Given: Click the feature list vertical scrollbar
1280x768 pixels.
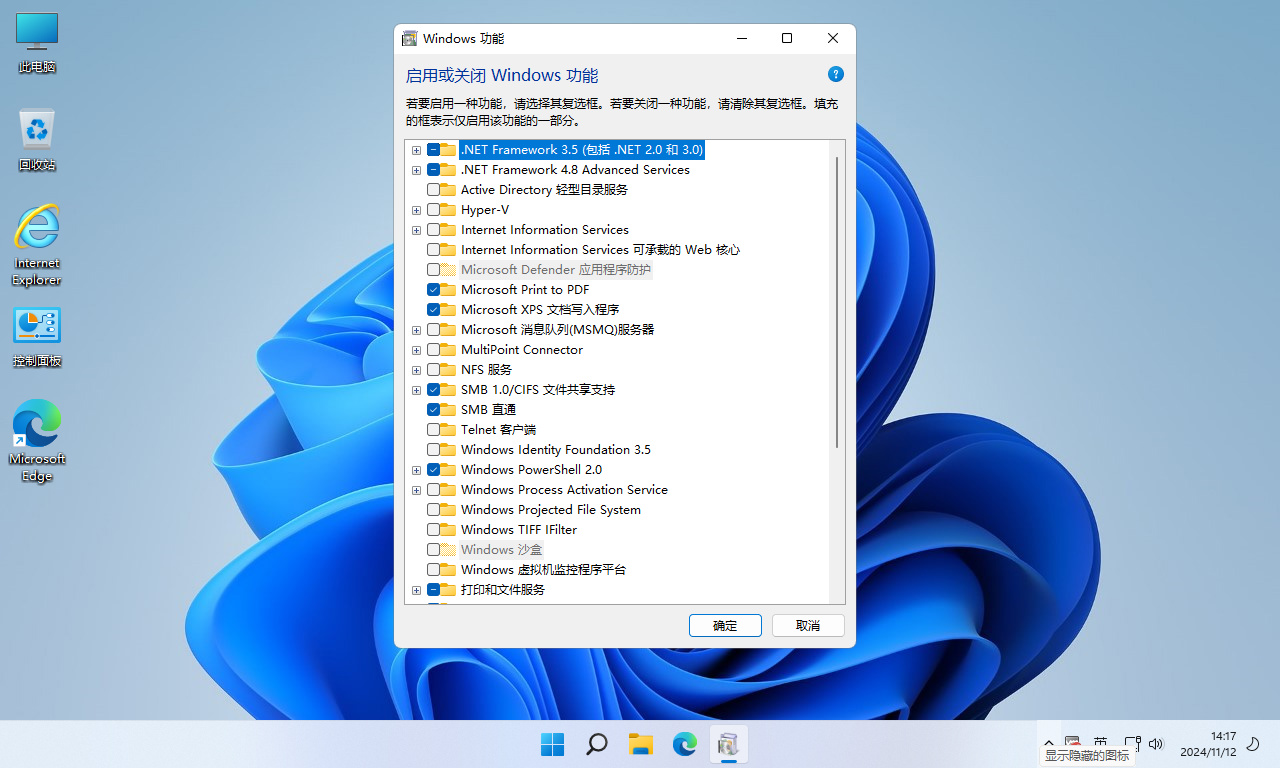Looking at the screenshot, I should (x=837, y=300).
